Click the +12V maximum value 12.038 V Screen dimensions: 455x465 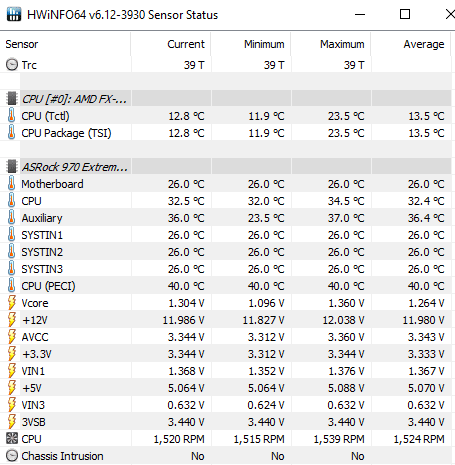tap(343, 320)
